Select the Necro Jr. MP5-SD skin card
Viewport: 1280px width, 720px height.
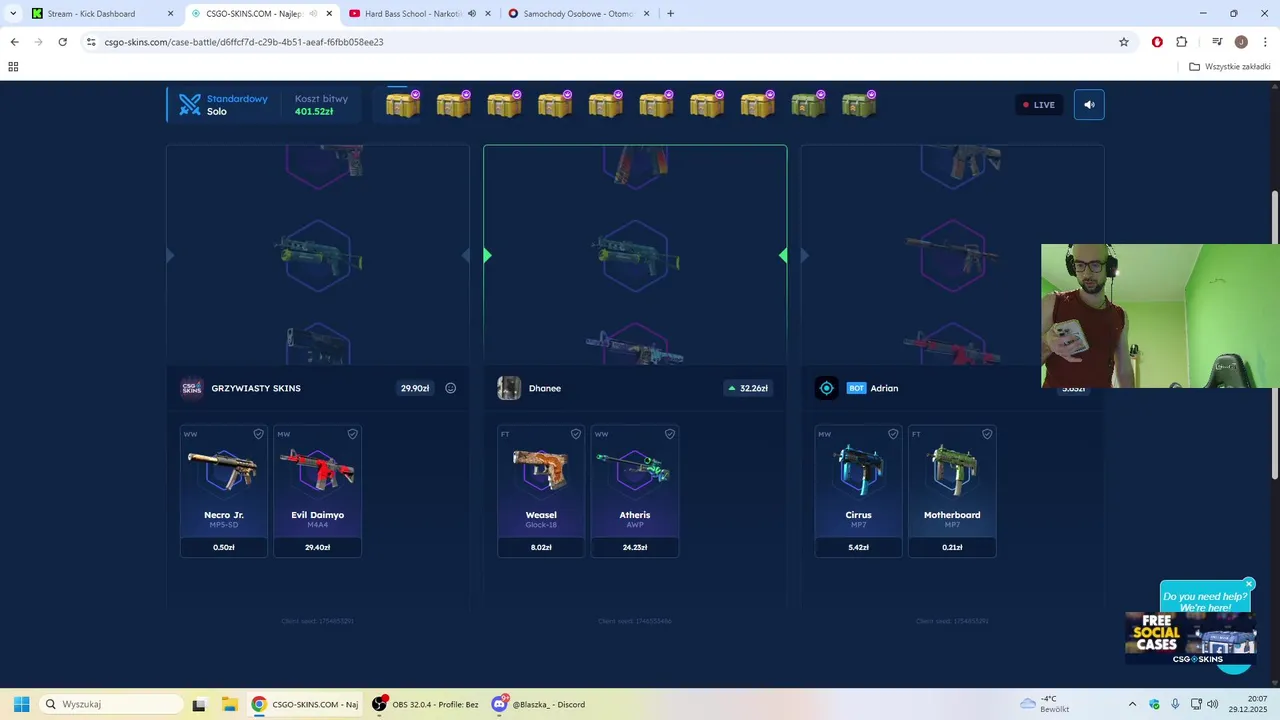(224, 491)
